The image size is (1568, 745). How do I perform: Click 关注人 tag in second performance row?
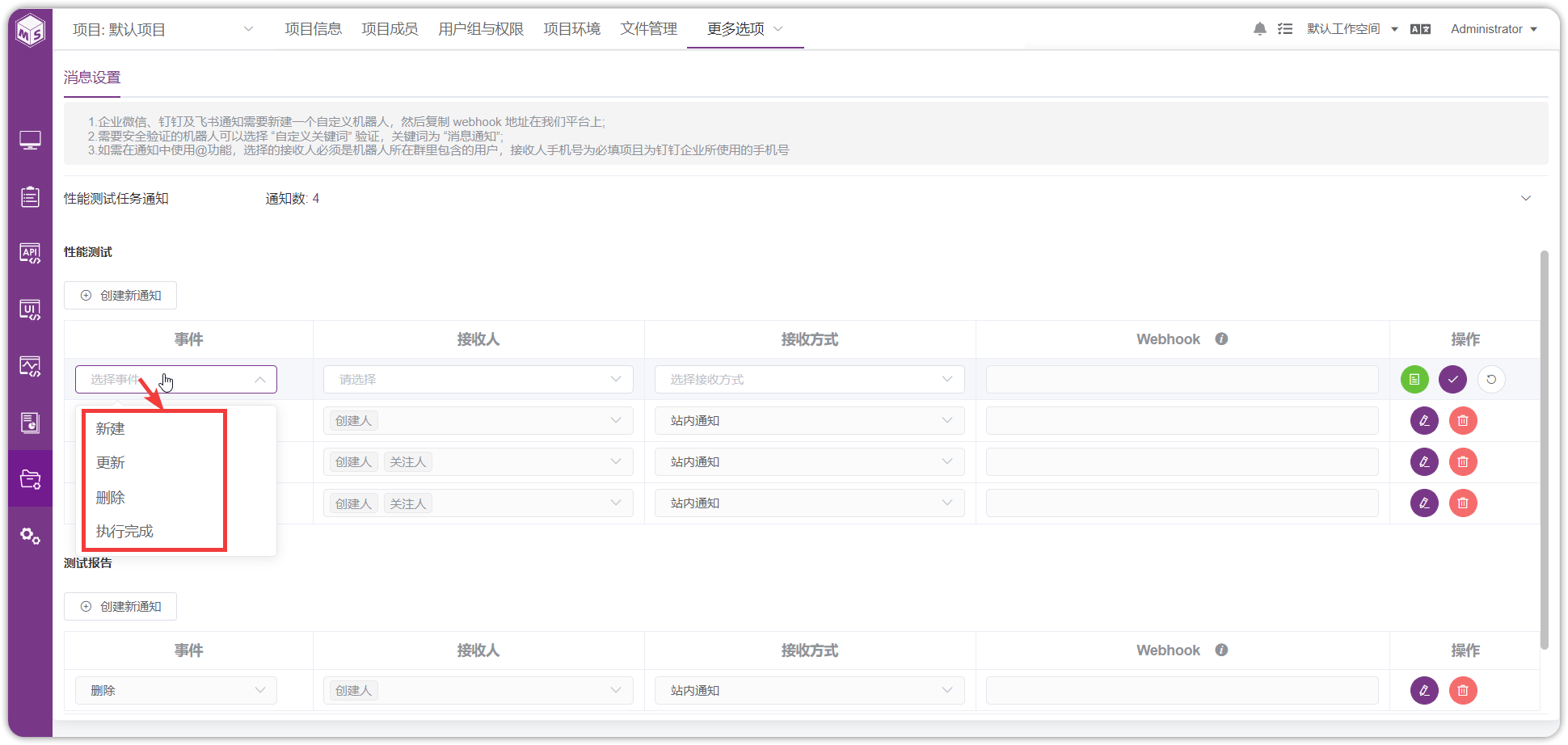pos(408,462)
